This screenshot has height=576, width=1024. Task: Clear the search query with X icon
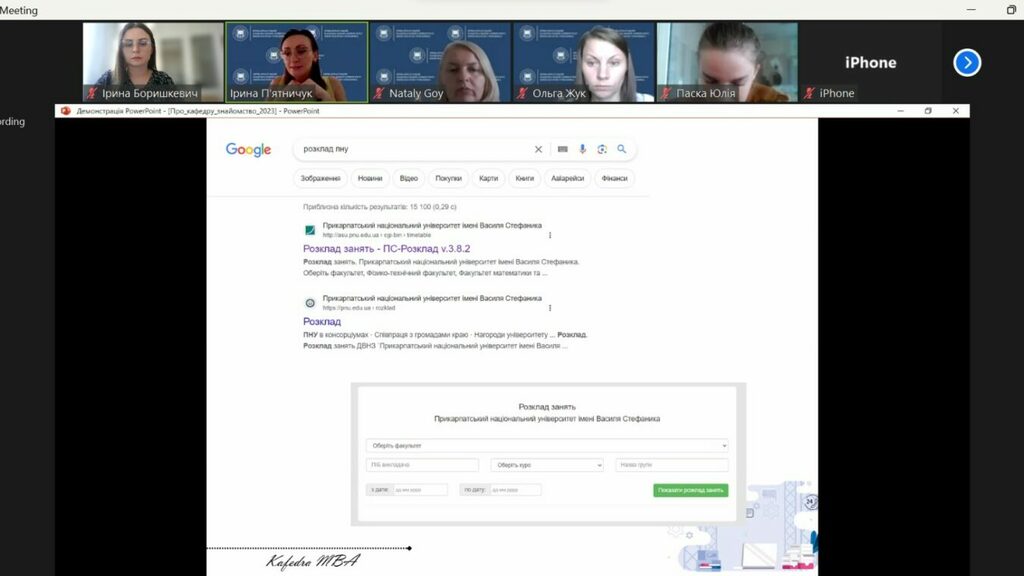538,149
